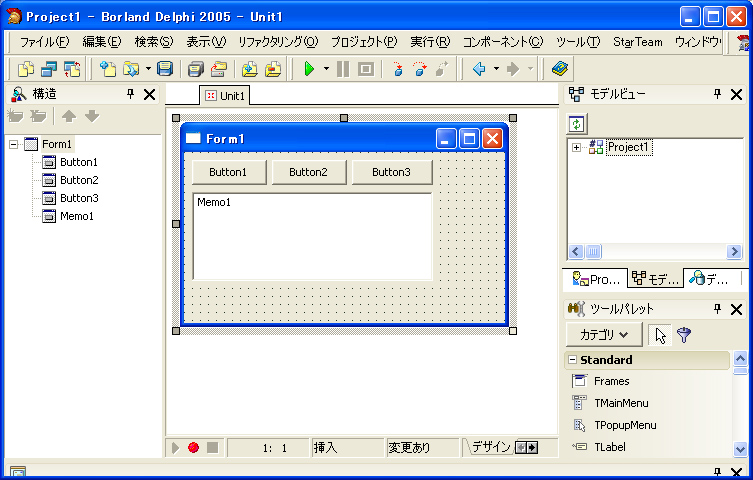Click the Pause debug toolbar icon
The height and width of the screenshot is (480, 753).
click(343, 69)
